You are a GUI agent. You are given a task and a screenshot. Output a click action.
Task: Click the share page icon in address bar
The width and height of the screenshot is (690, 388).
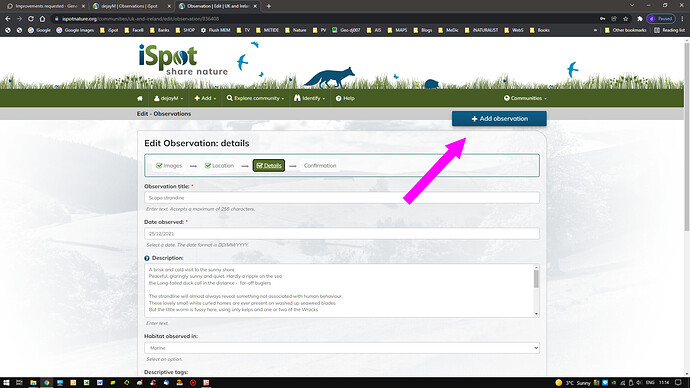coord(614,19)
